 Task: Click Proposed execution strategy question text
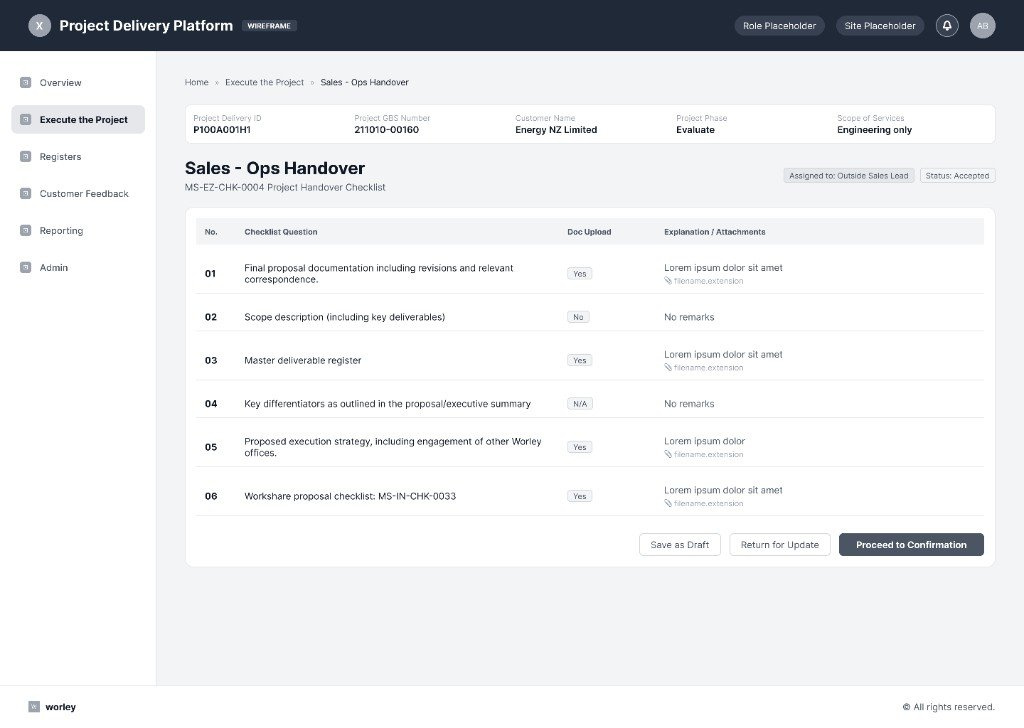392,447
